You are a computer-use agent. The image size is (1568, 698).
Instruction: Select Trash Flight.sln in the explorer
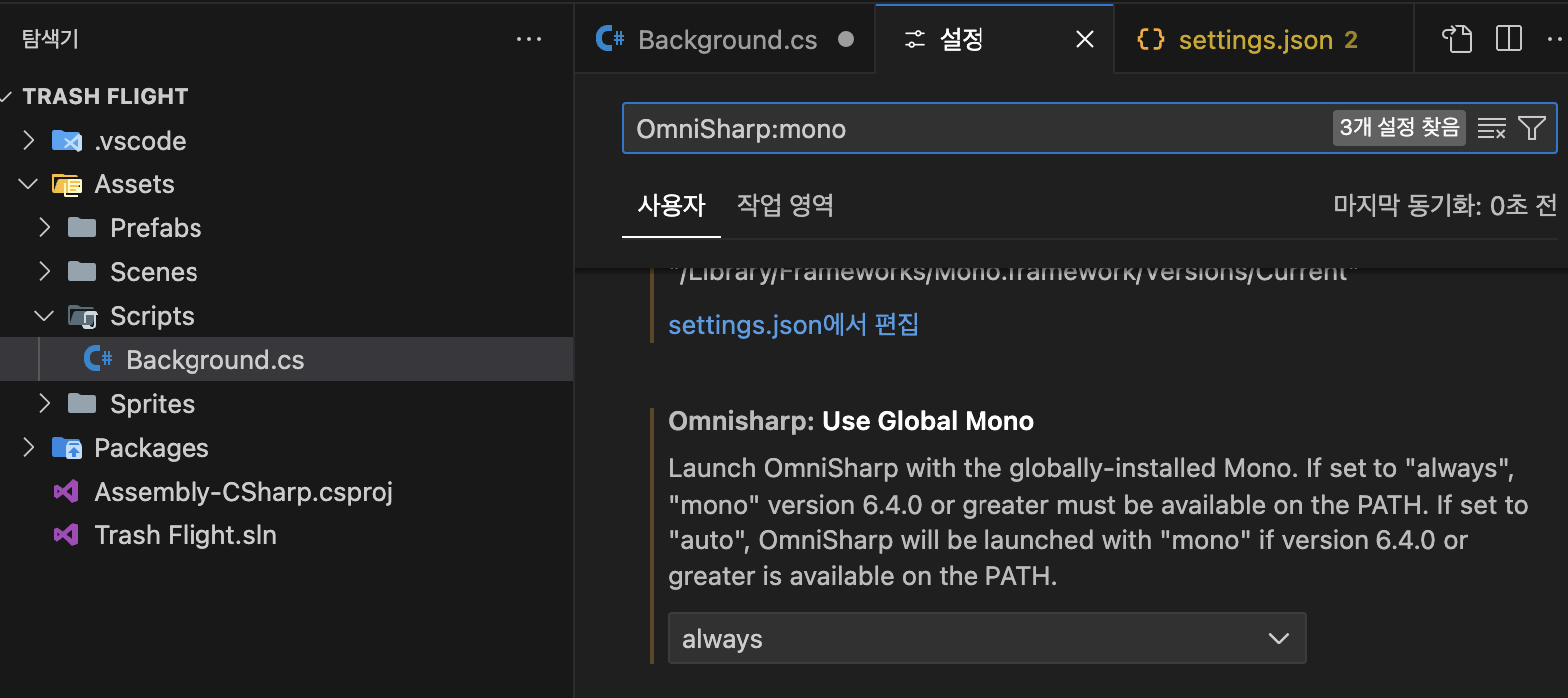click(286, 535)
